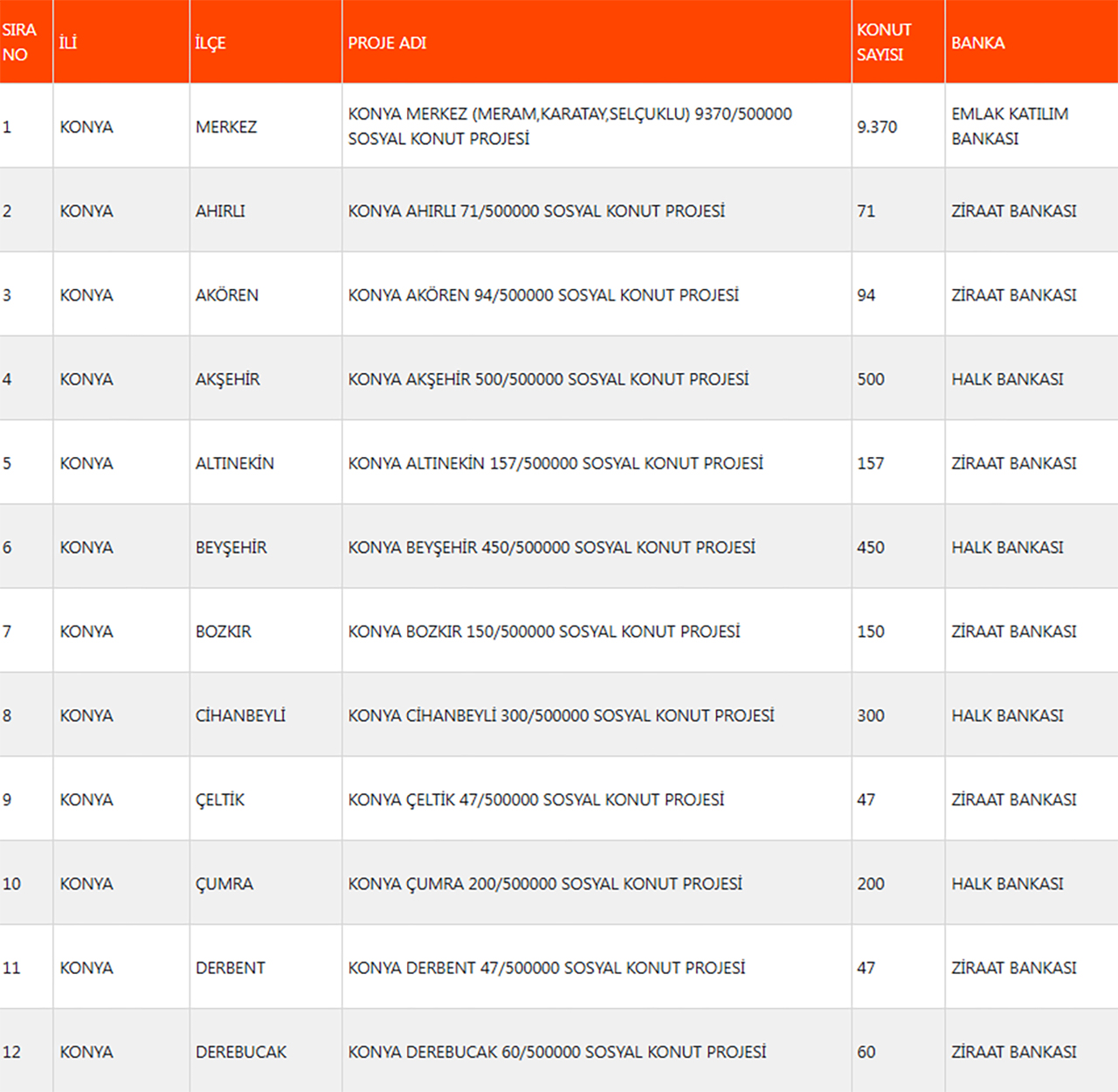Select the AKŞEHİR district cell
Image resolution: width=1118 pixels, height=1092 pixels.
[227, 379]
